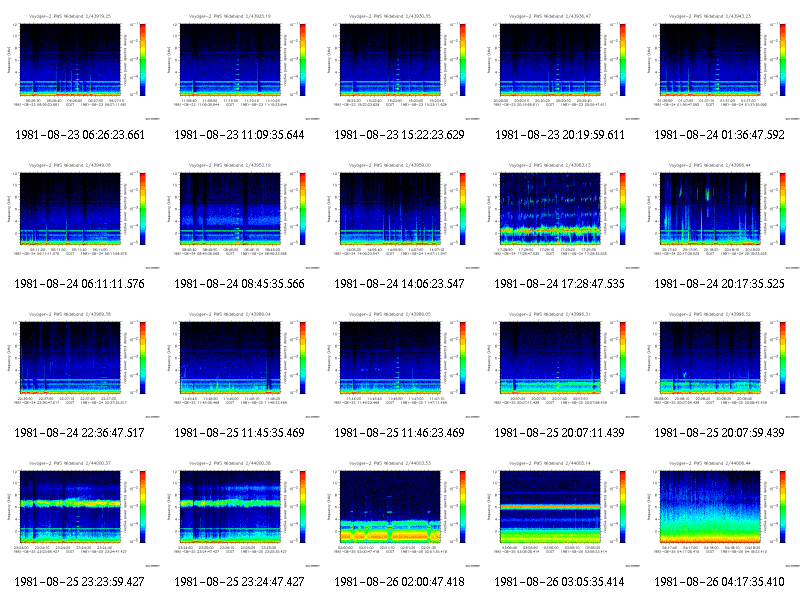Open spectrogram thumbnail dated 1981-08-25 11:45:35.469
The height and width of the screenshot is (596, 800).
(x=240, y=364)
